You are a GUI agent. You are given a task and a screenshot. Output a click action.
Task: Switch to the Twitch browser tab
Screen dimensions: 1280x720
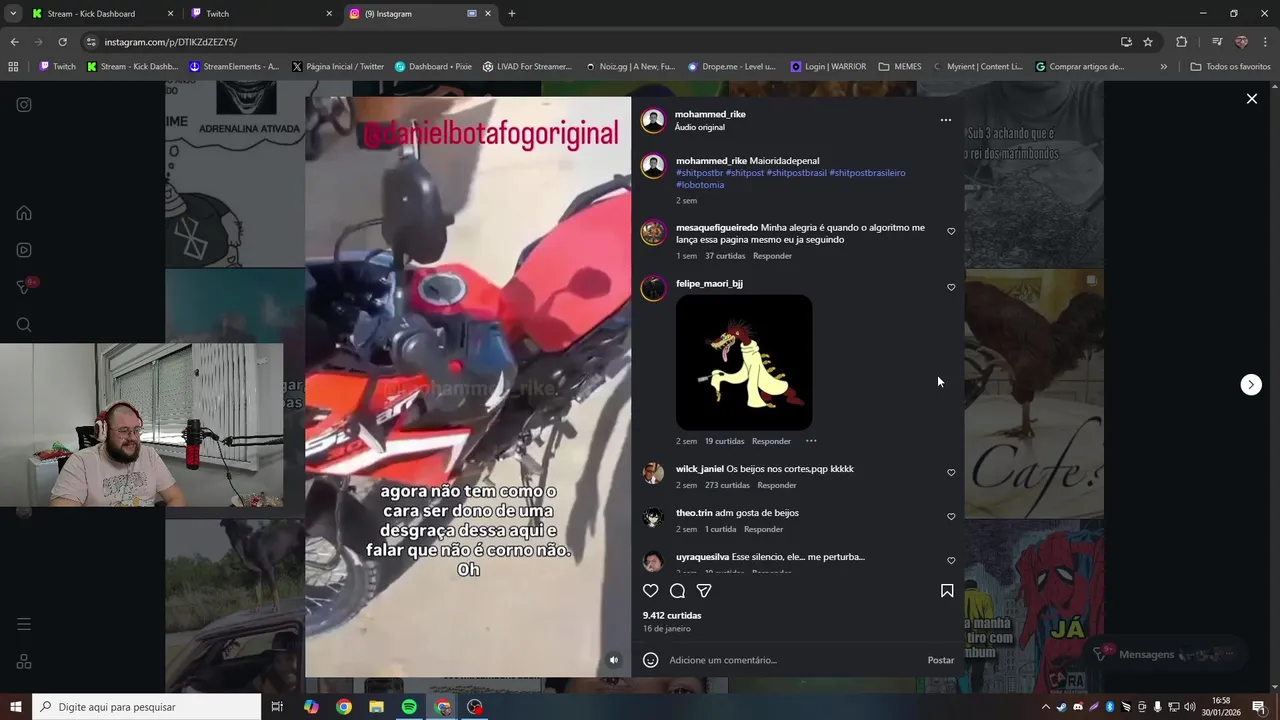point(260,14)
